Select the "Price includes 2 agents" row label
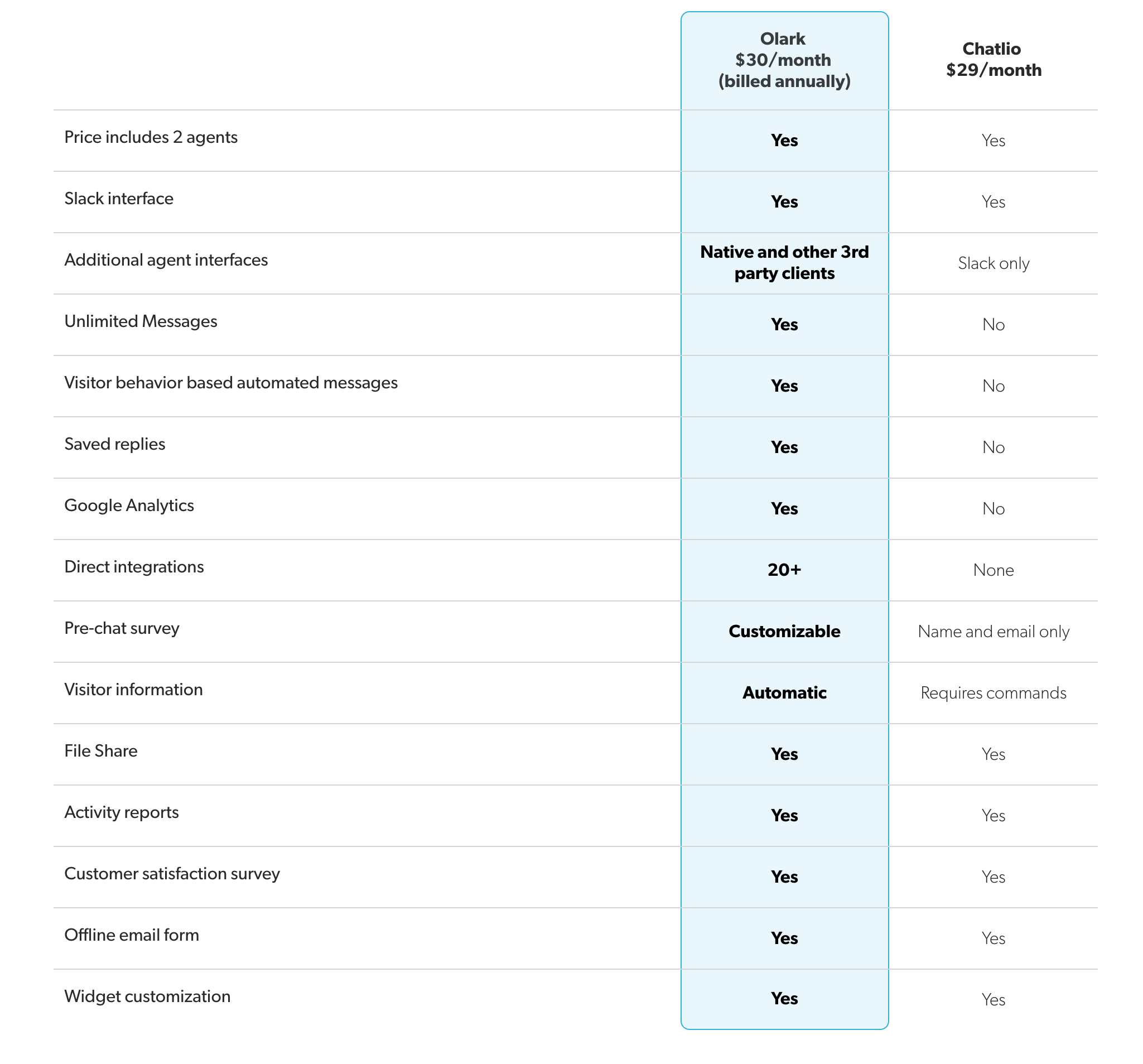1143x1064 pixels. point(151,137)
